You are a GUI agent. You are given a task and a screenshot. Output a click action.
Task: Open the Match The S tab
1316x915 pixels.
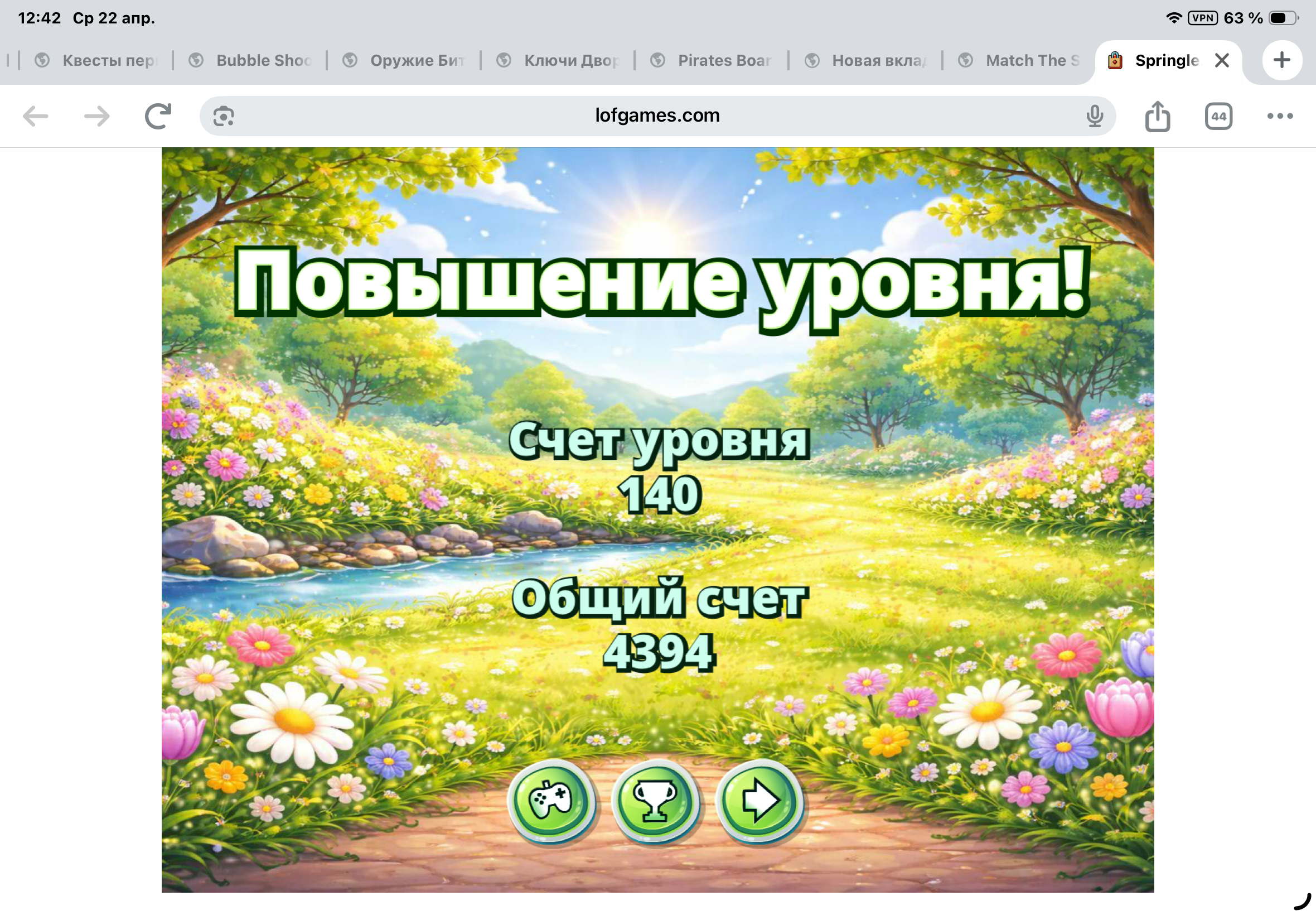point(1023,60)
